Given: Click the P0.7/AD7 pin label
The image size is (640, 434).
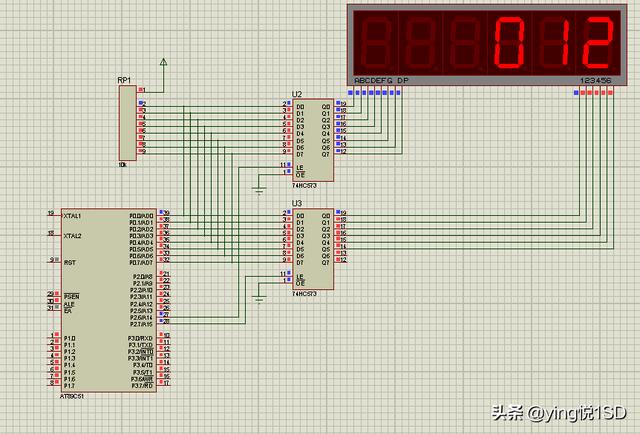Looking at the screenshot, I should (141, 263).
